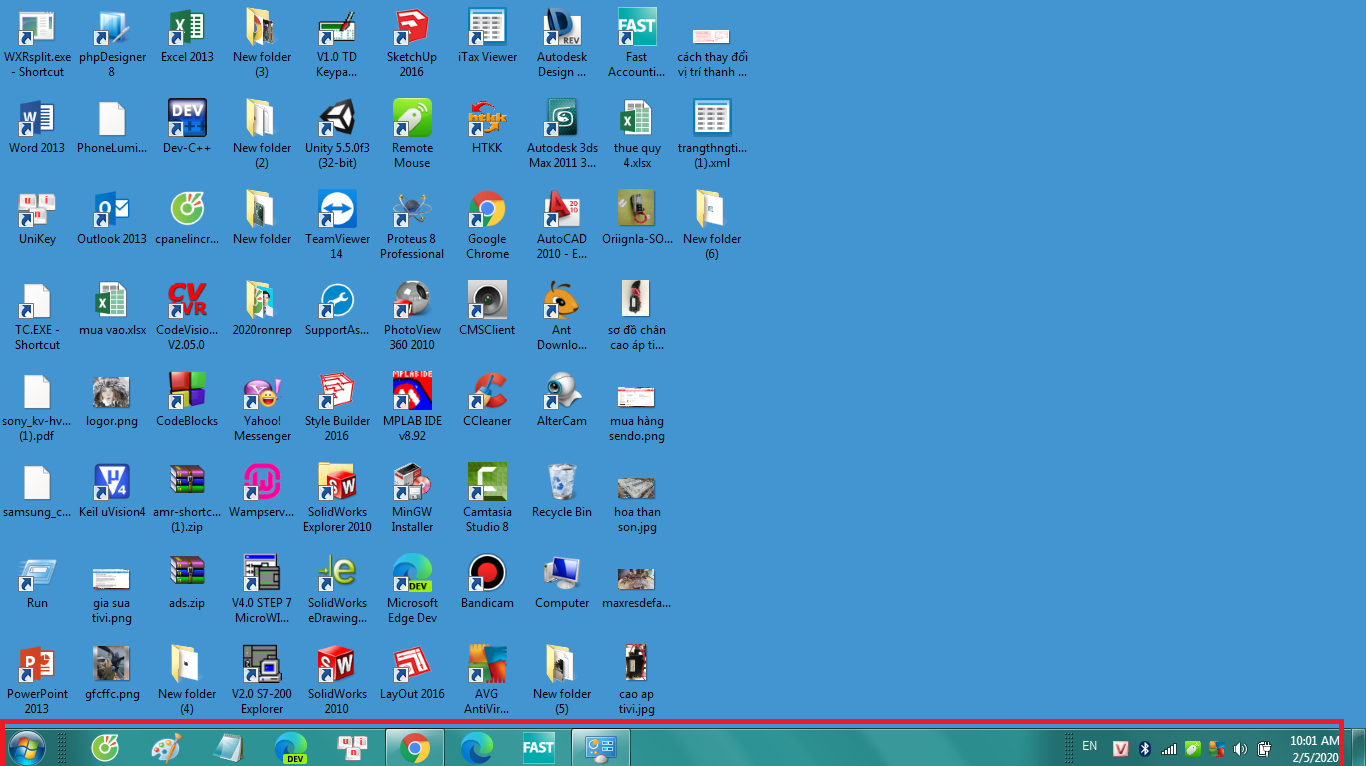Click the clock showing 10:01 AM
Viewport: 1366px width, 766px height.
click(x=1314, y=748)
